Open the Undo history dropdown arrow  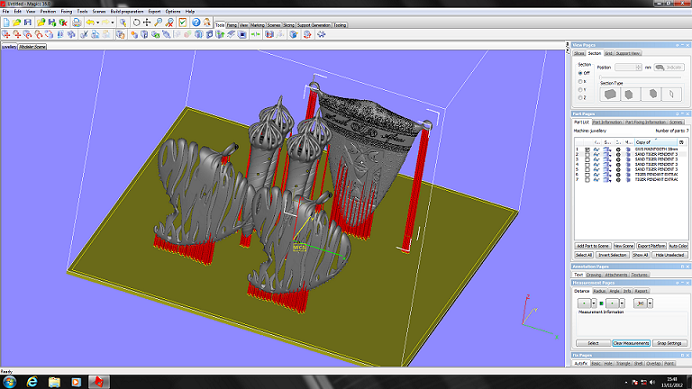(x=98, y=23)
